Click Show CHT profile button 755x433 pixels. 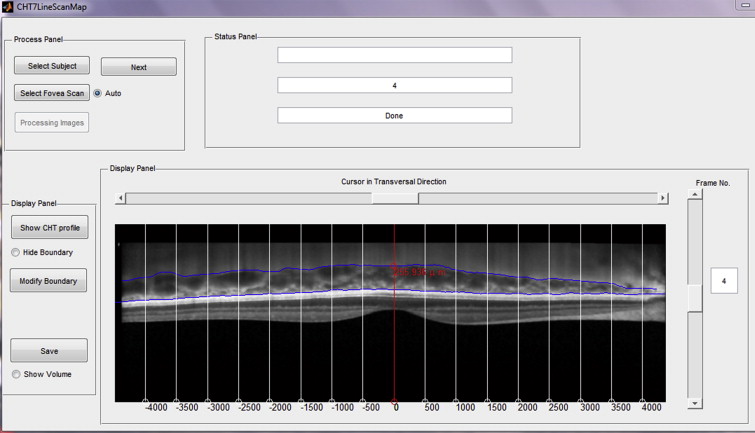[49, 228]
